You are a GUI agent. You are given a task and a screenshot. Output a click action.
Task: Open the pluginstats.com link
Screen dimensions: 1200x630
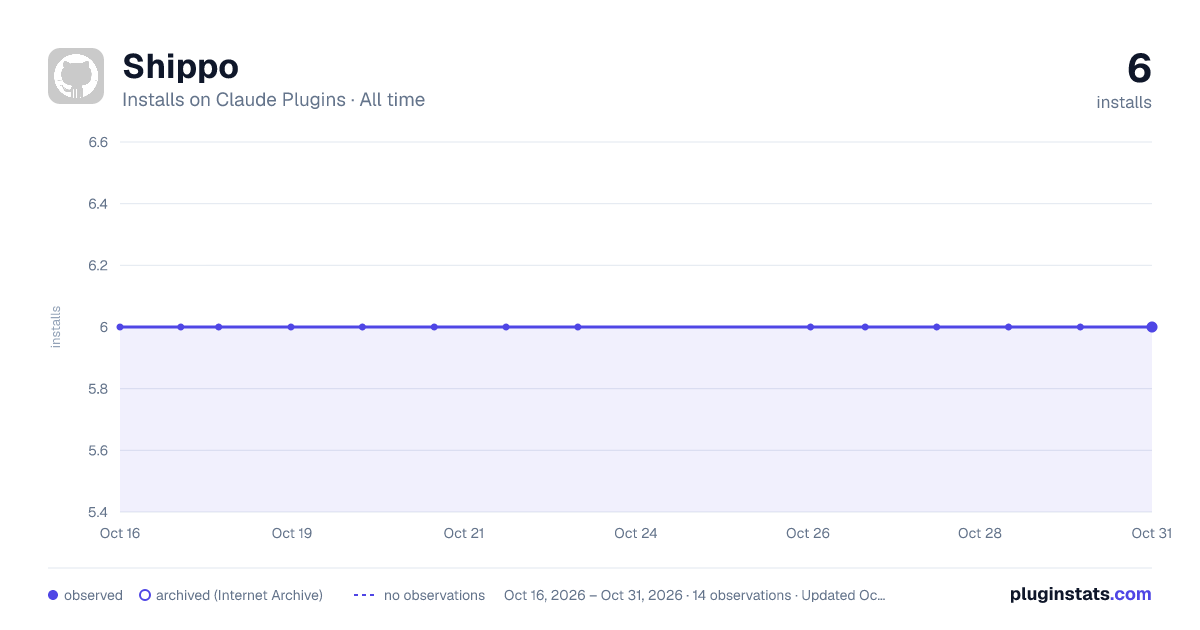pyautogui.click(x=1081, y=594)
